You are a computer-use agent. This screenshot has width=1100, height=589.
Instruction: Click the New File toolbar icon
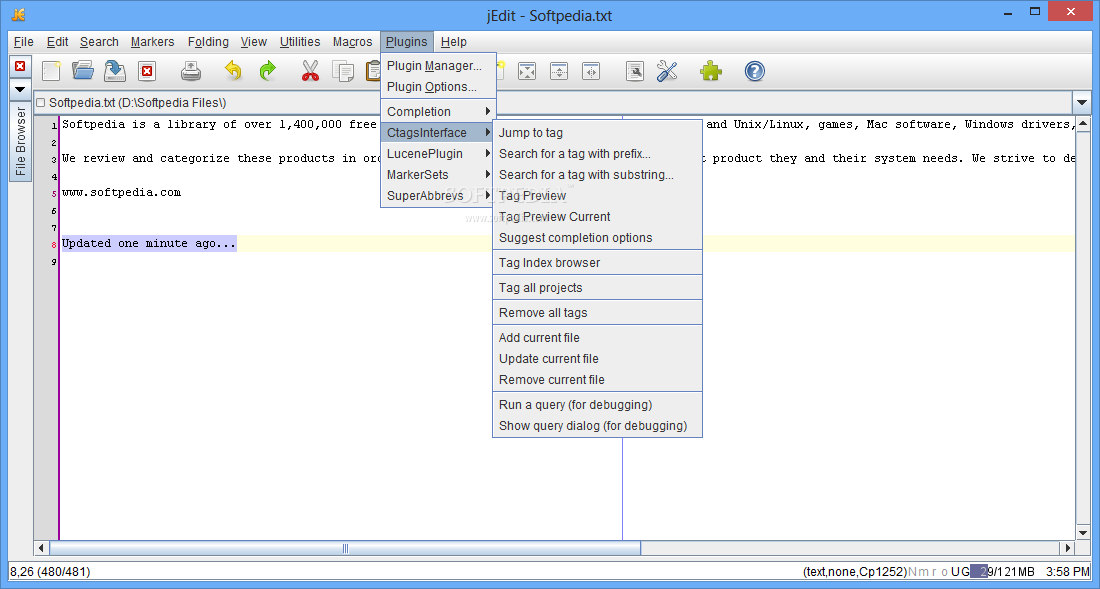pyautogui.click(x=51, y=71)
